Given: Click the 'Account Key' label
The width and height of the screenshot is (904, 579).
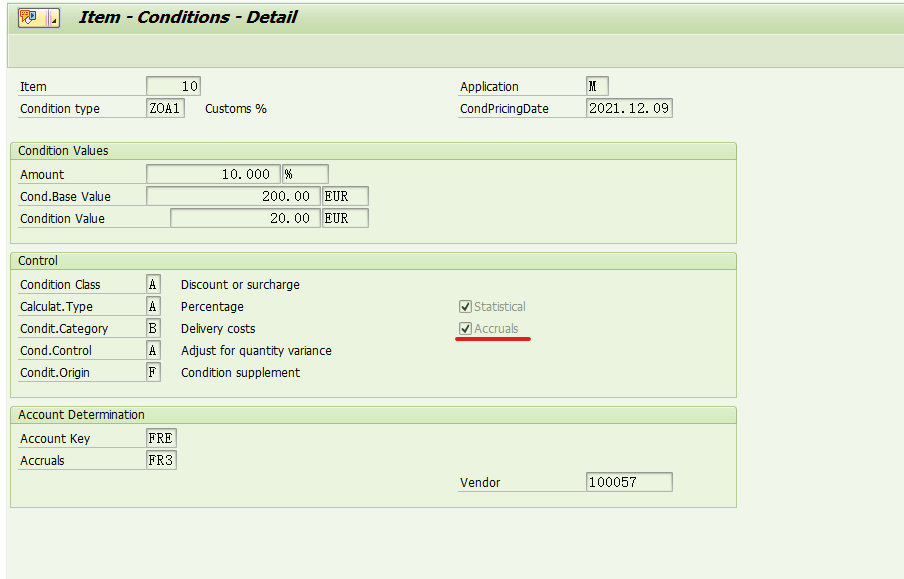Looking at the screenshot, I should (55, 439).
